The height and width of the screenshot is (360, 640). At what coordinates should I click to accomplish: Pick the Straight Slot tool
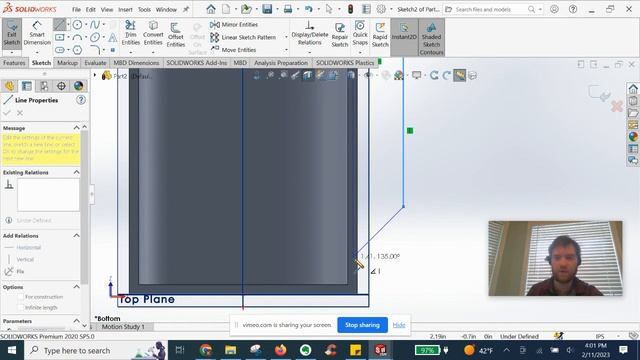60,50
